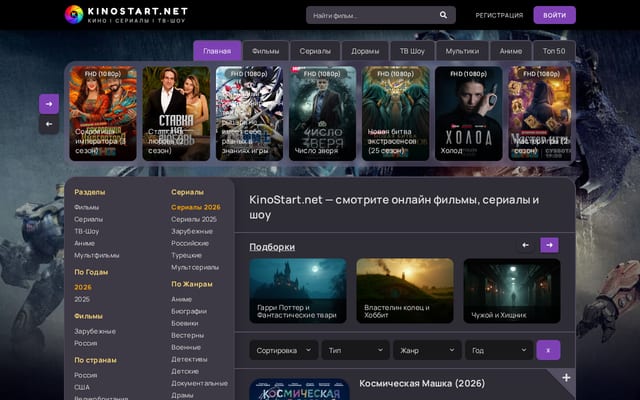Show next collections with the purple right arrow
This screenshot has width=640, height=400.
tap(549, 245)
